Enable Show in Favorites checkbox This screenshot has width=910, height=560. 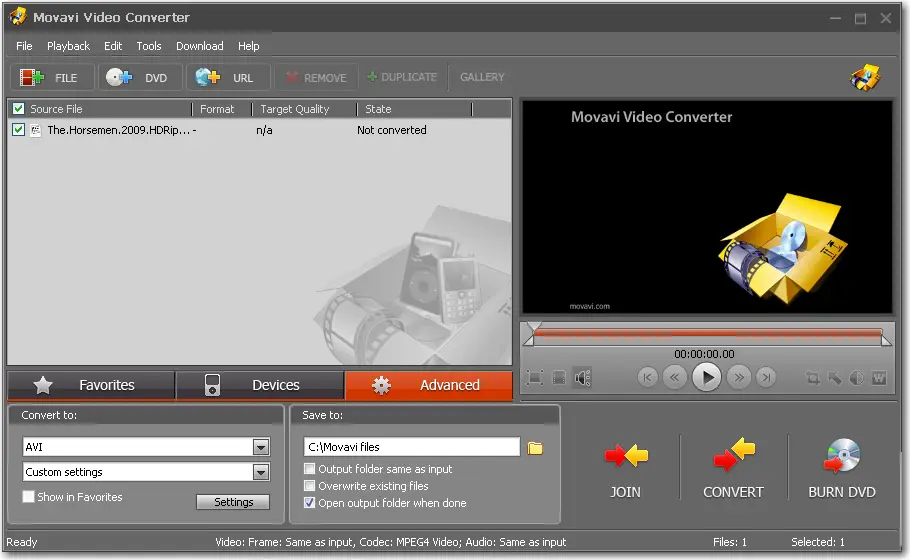28,497
